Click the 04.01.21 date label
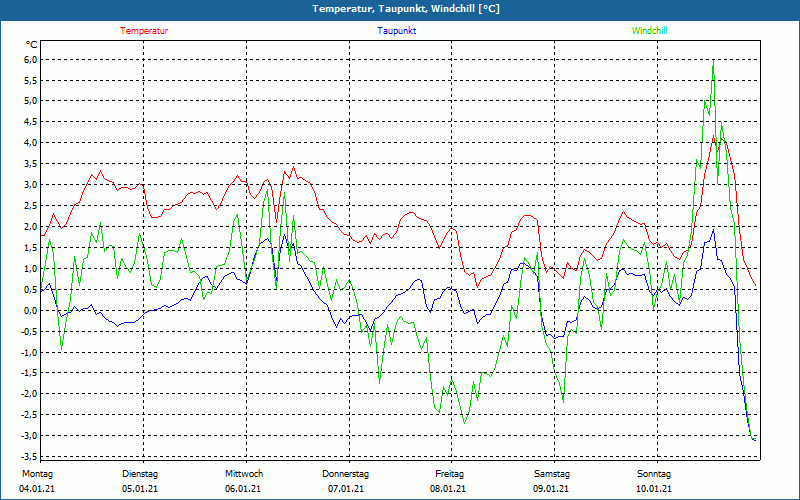Viewport: 800px width, 500px height. [37, 489]
